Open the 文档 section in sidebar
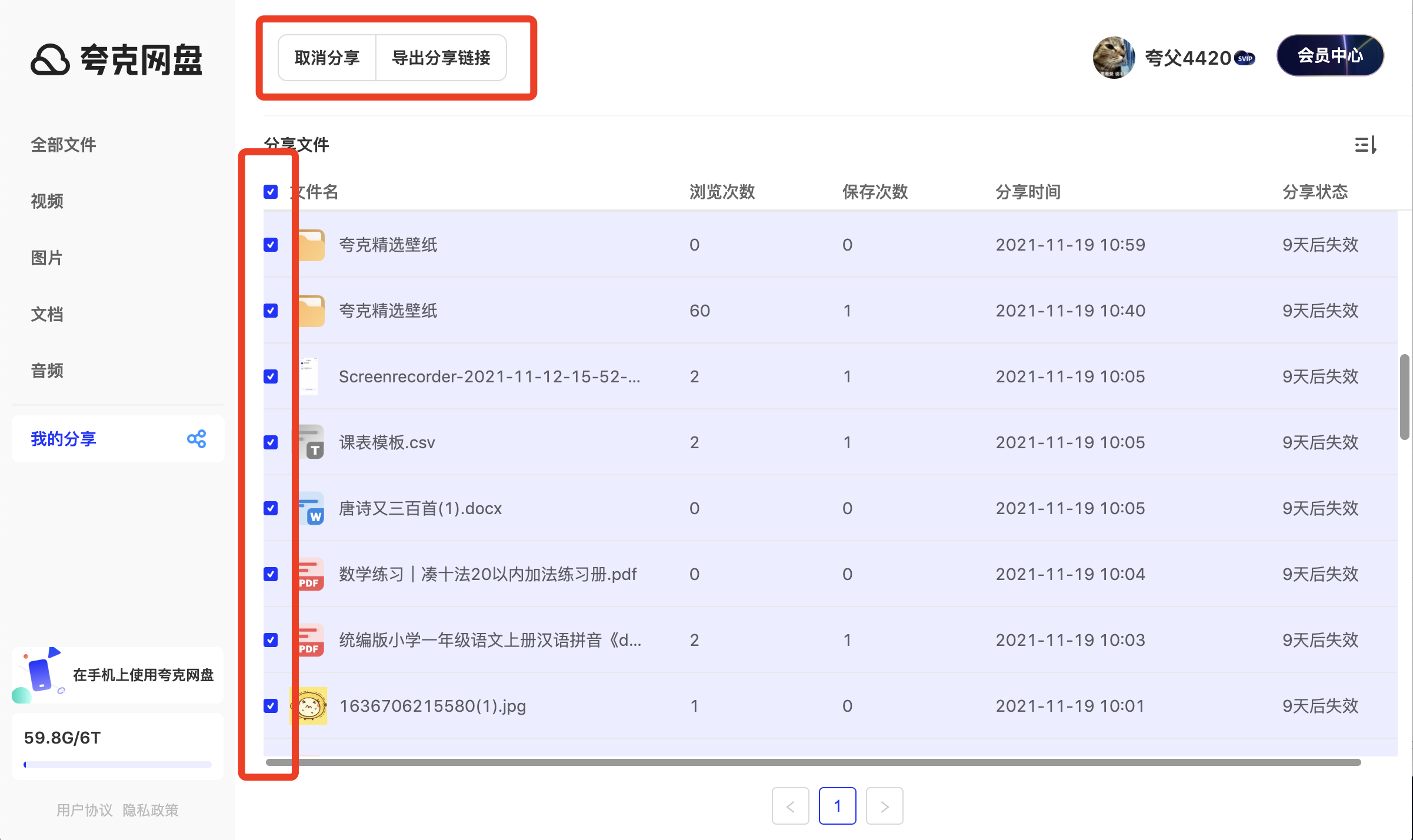Image resolution: width=1413 pixels, height=840 pixels. (x=47, y=314)
